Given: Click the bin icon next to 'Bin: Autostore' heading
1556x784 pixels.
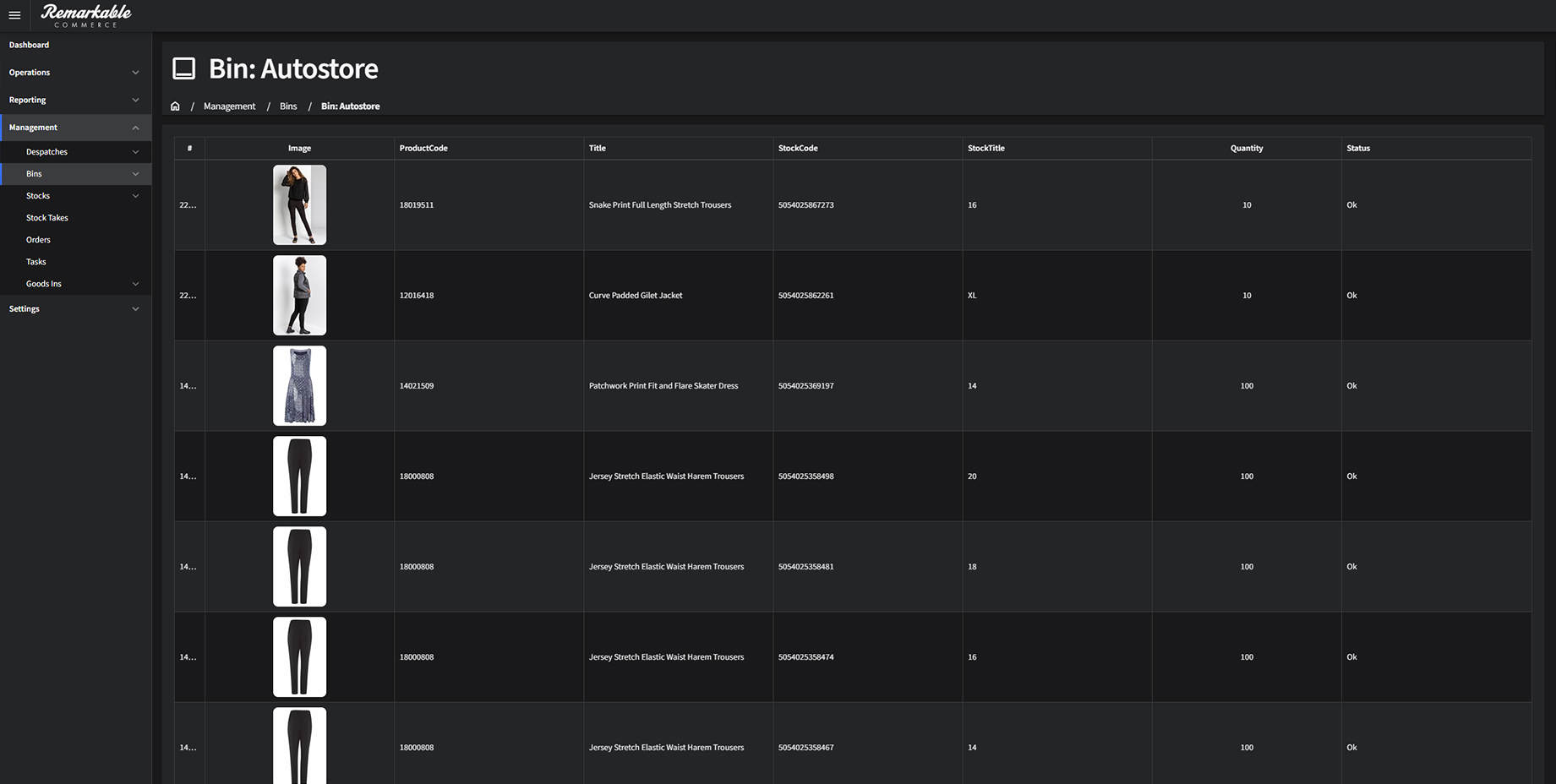Looking at the screenshot, I should coord(184,68).
